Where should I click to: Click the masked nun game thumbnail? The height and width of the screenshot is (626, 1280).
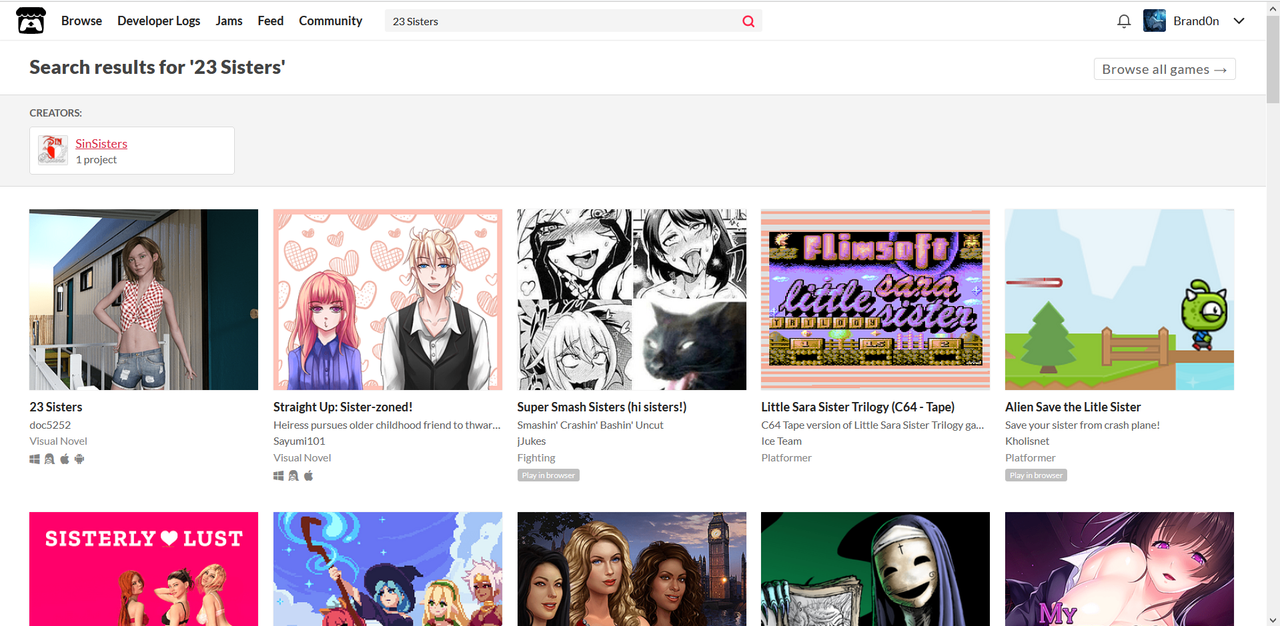pyautogui.click(x=875, y=569)
